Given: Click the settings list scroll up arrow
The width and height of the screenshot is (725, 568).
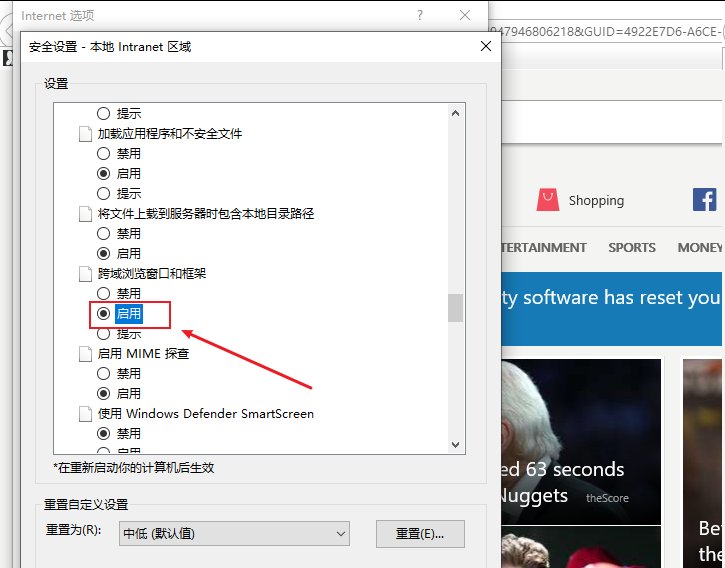Looking at the screenshot, I should pyautogui.click(x=455, y=113).
